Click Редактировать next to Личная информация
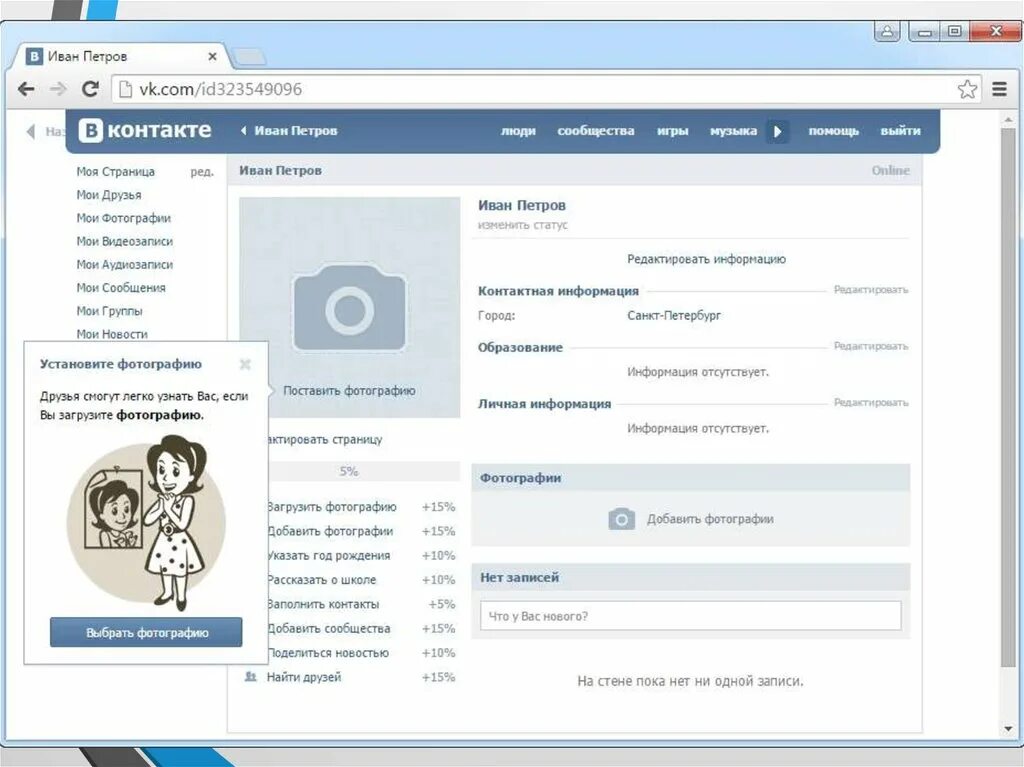 (871, 402)
